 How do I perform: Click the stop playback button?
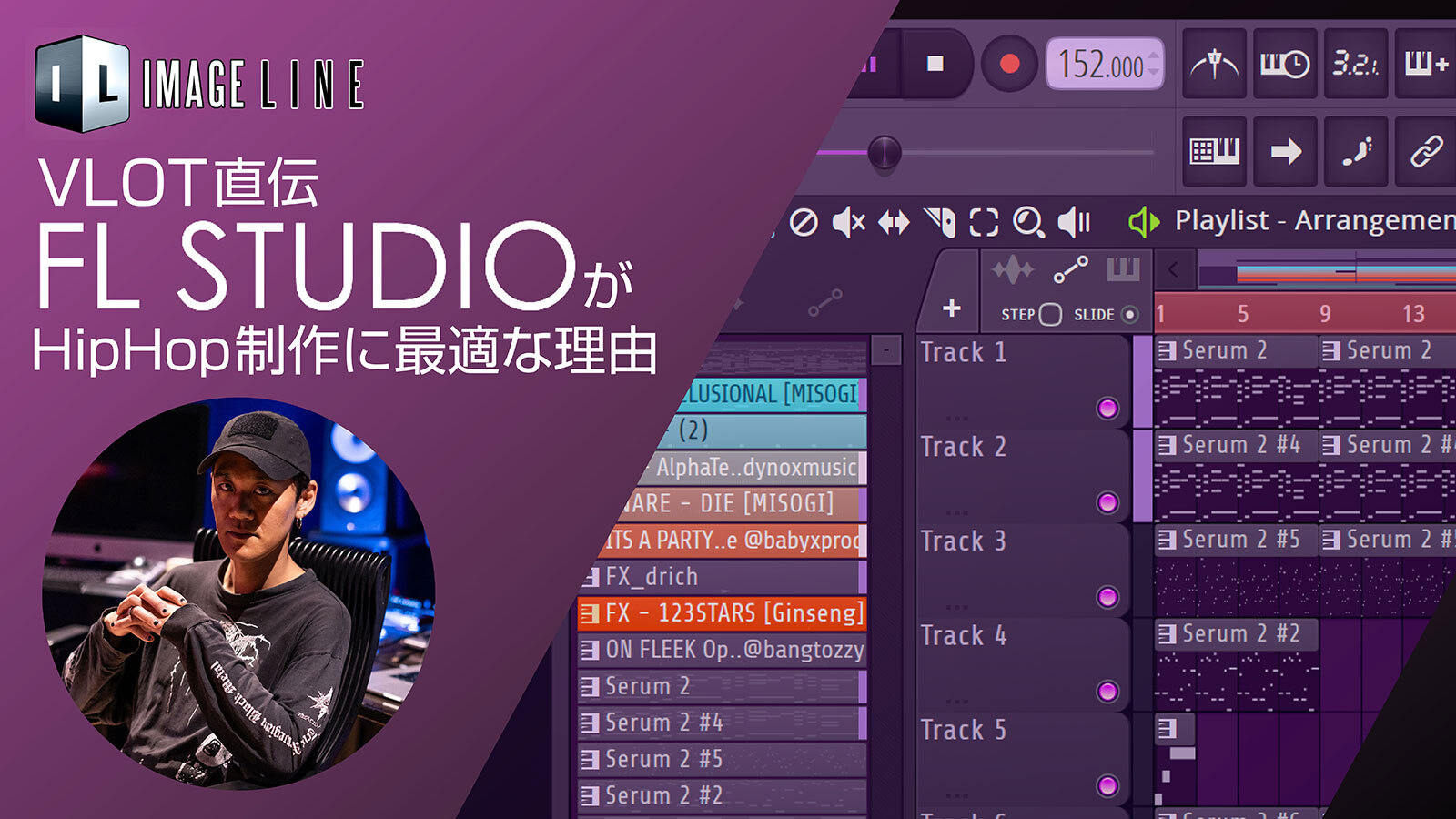(935, 64)
